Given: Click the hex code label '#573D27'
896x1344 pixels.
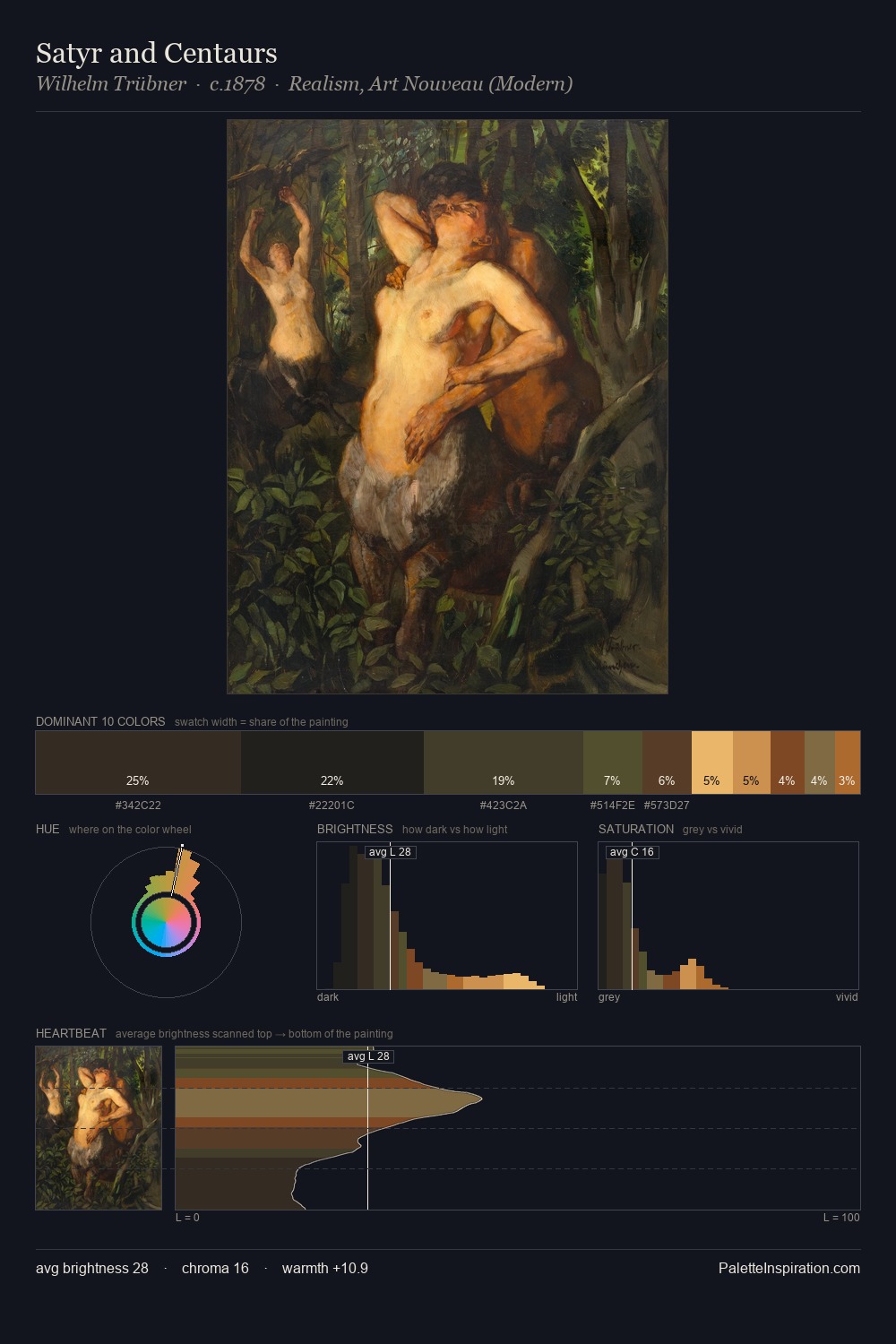Looking at the screenshot, I should (667, 805).
